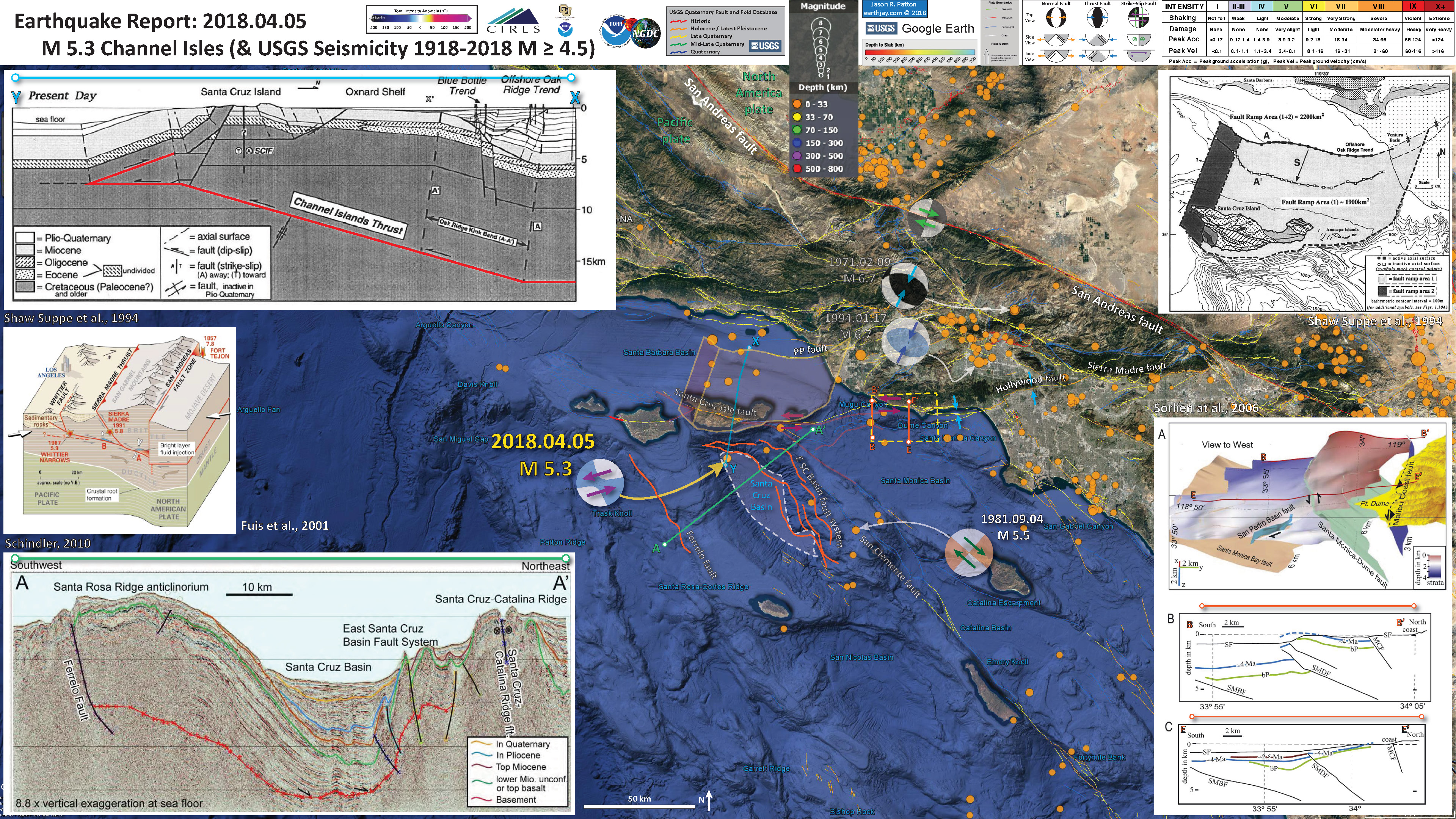Open the Fuis et al. block diagram
This screenshot has width=1456, height=819.
point(119,431)
